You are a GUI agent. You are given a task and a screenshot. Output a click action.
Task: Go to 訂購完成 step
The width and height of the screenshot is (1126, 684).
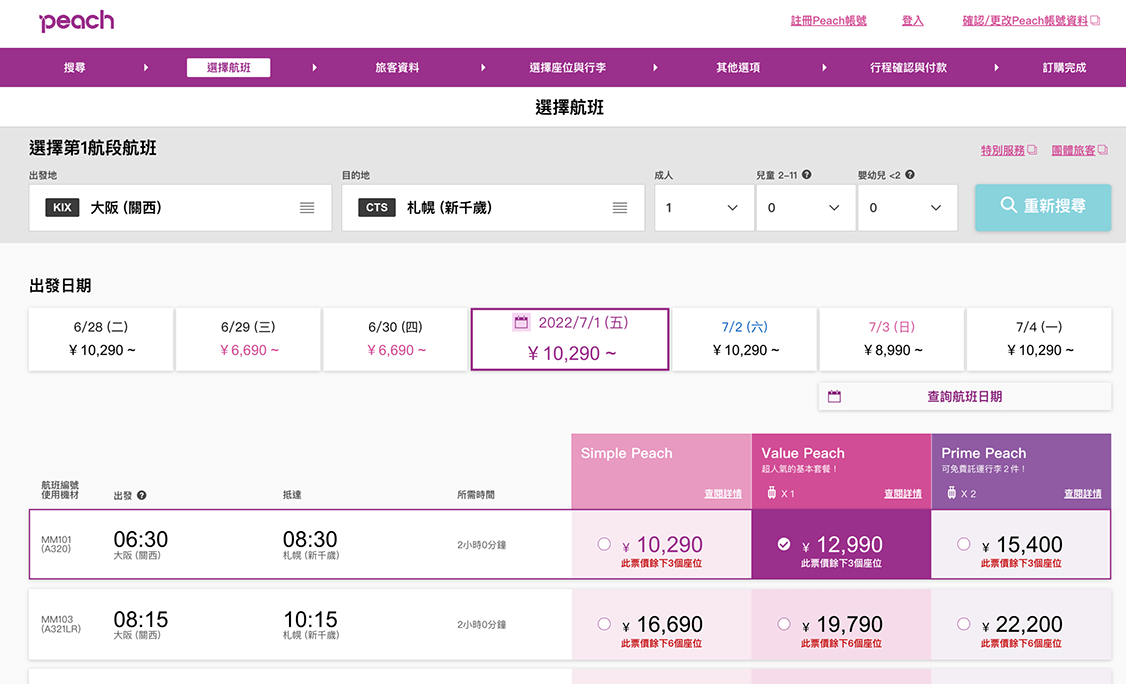[x=1064, y=68]
